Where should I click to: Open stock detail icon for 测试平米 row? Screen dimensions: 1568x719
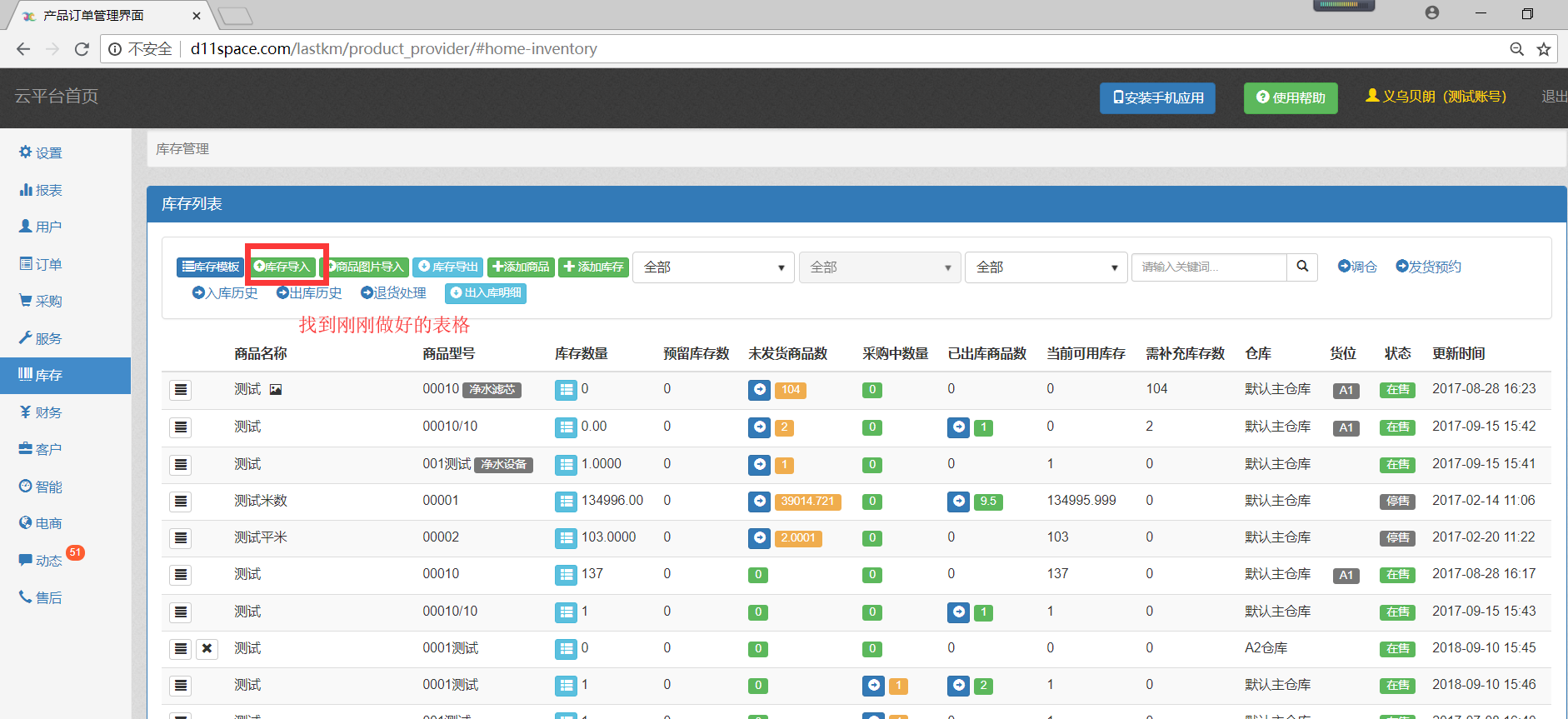566,538
